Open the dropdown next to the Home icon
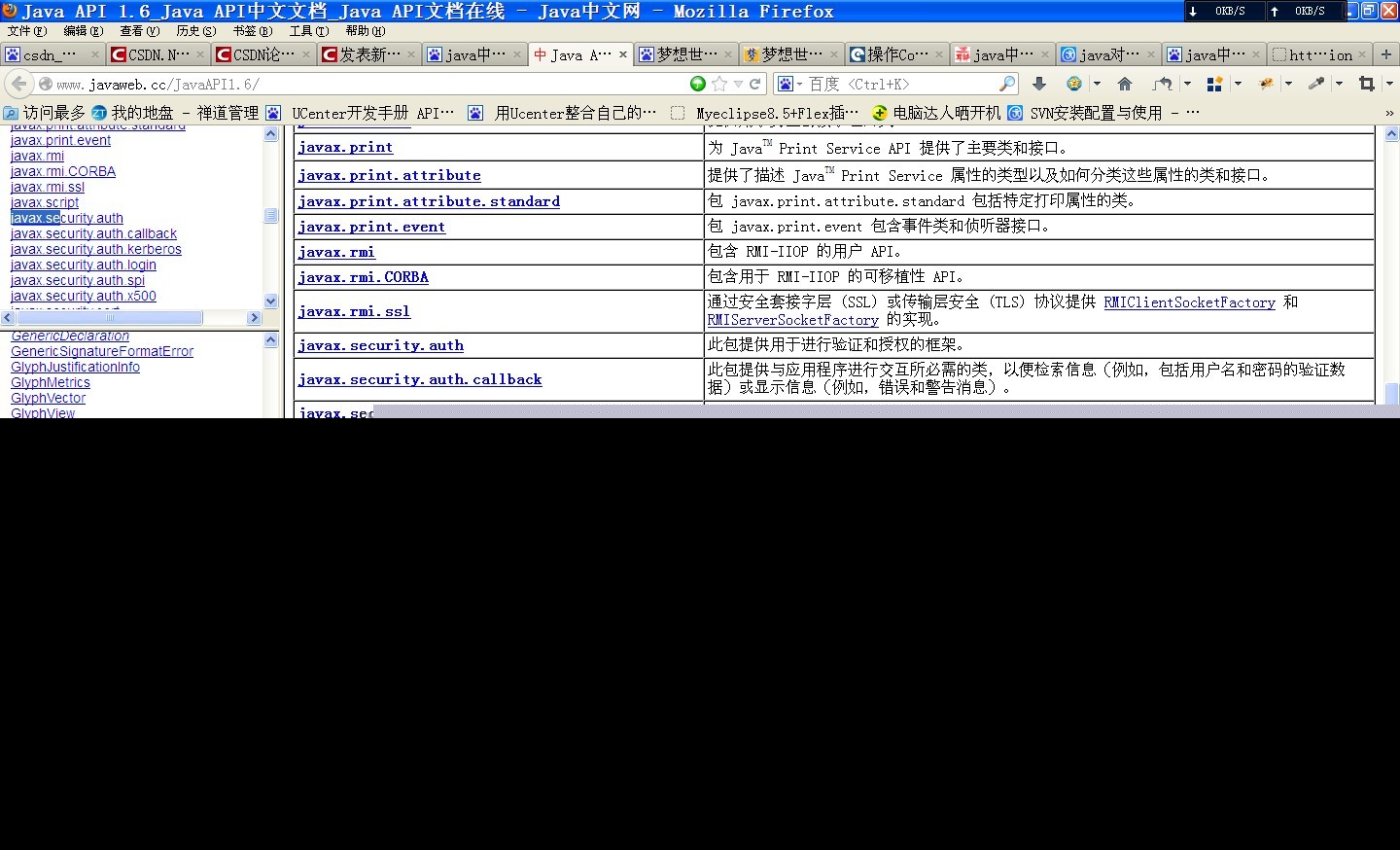The image size is (1400, 850). (1097, 84)
